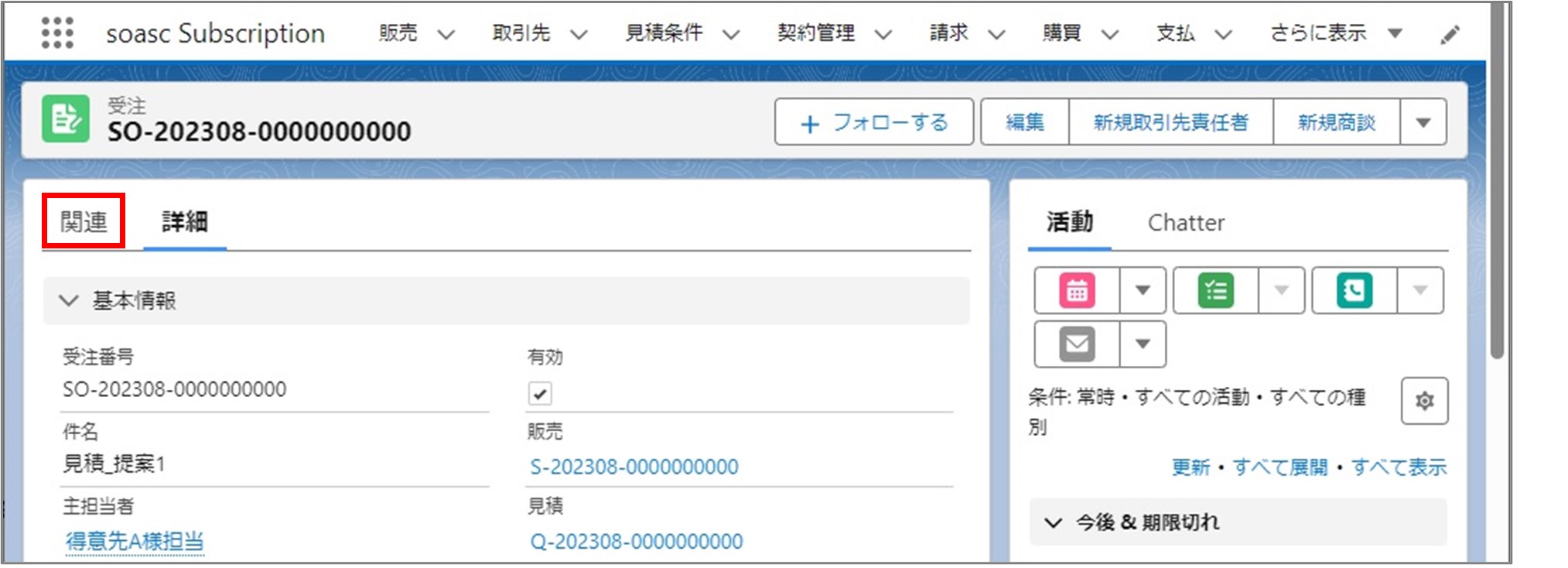
Task: Open dropdown beside the email button
Action: 1143,344
